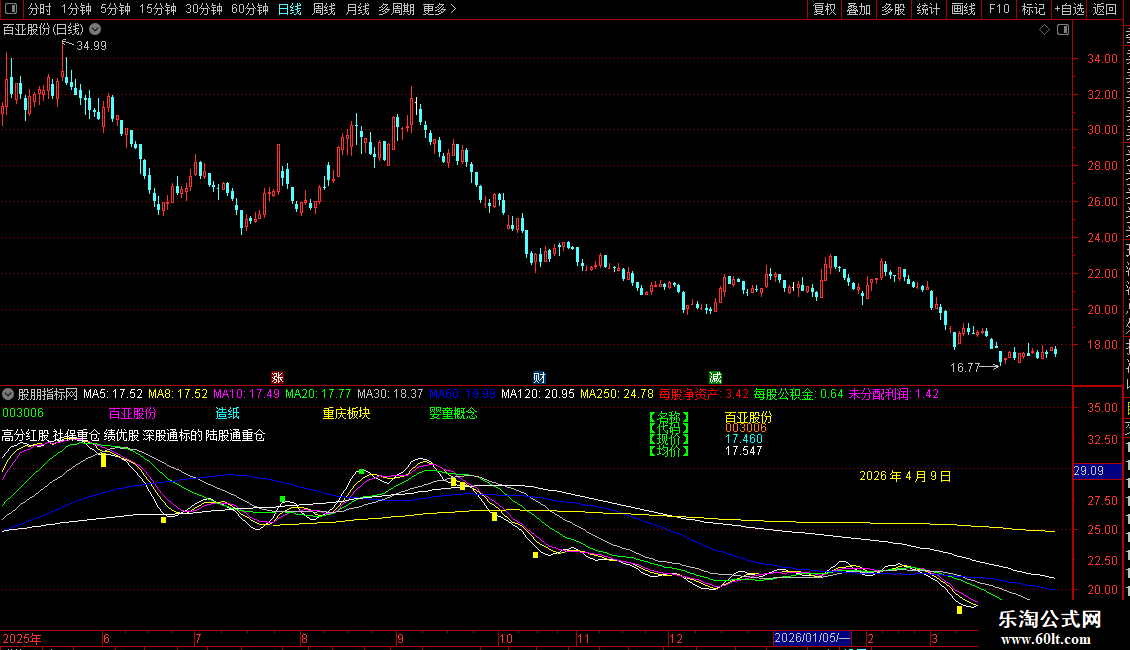Click the 现价 17.460 value

744,439
